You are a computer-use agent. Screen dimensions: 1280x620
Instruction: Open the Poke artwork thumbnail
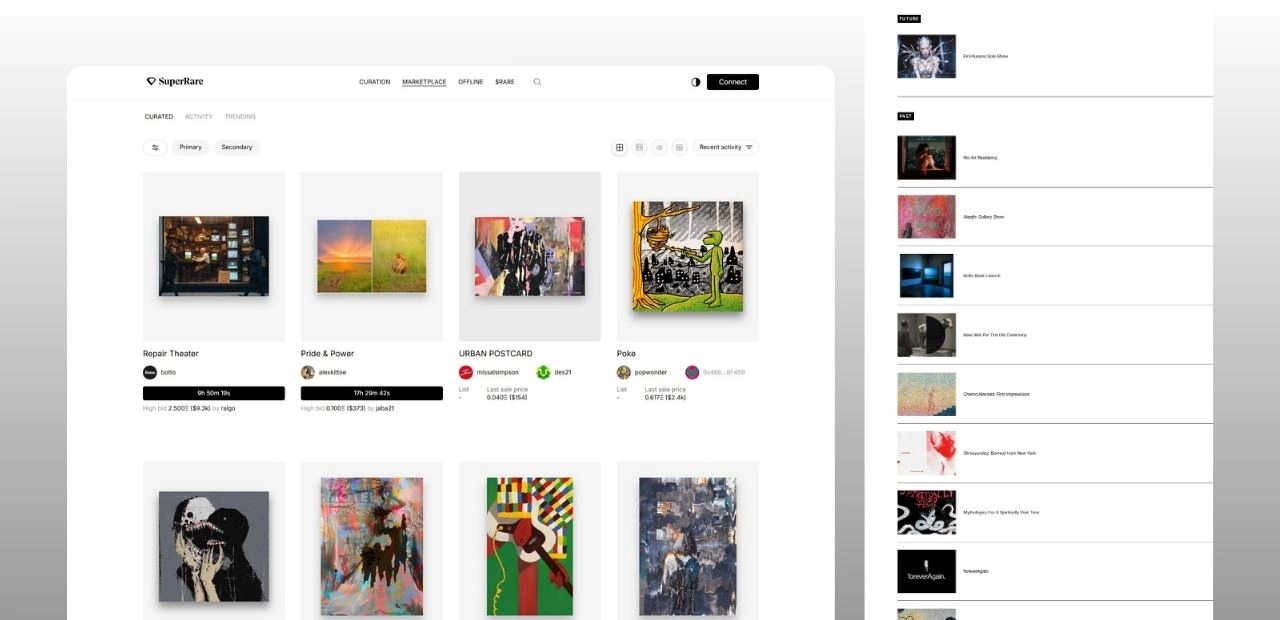[688, 256]
